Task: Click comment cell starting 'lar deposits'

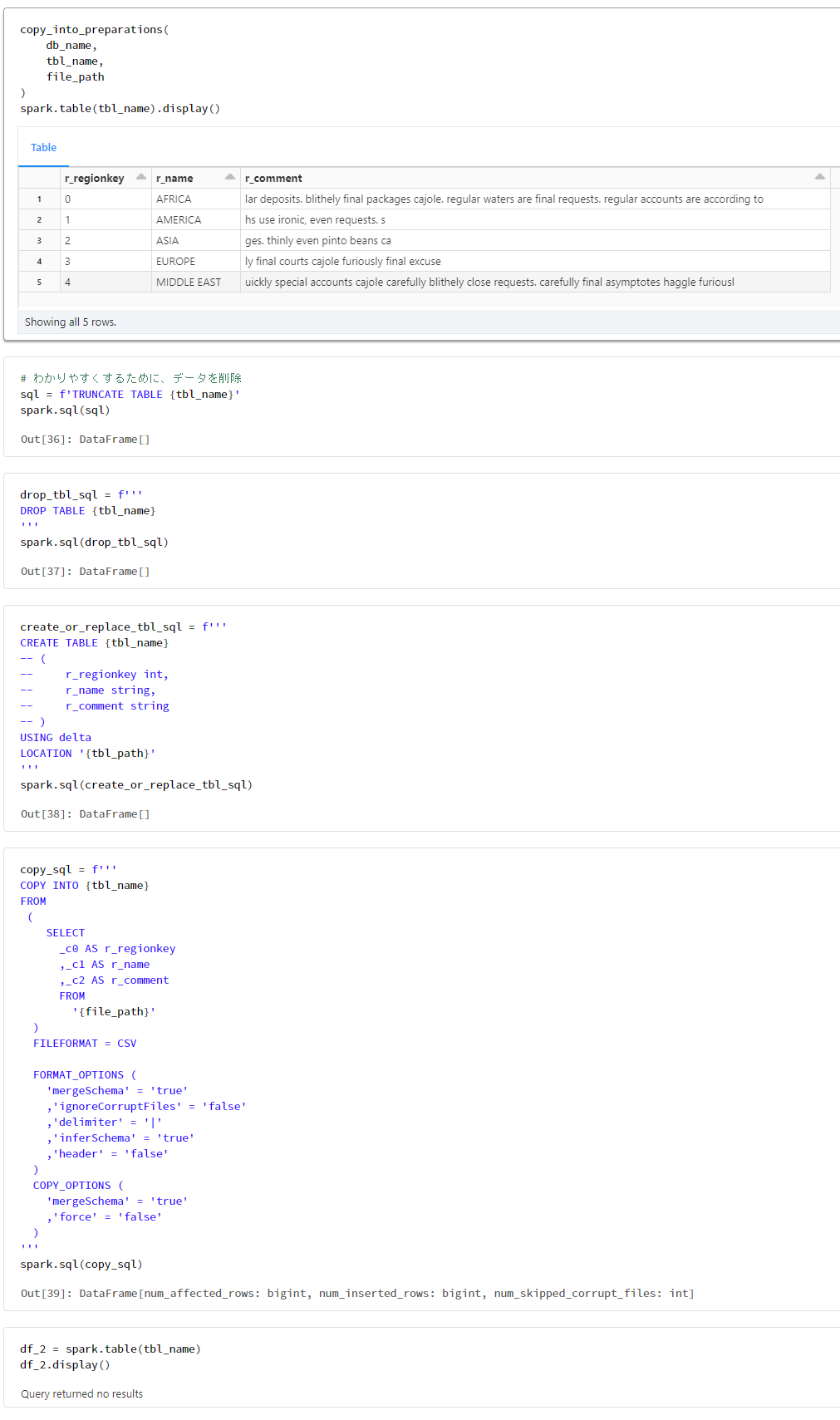Action: tap(535, 199)
